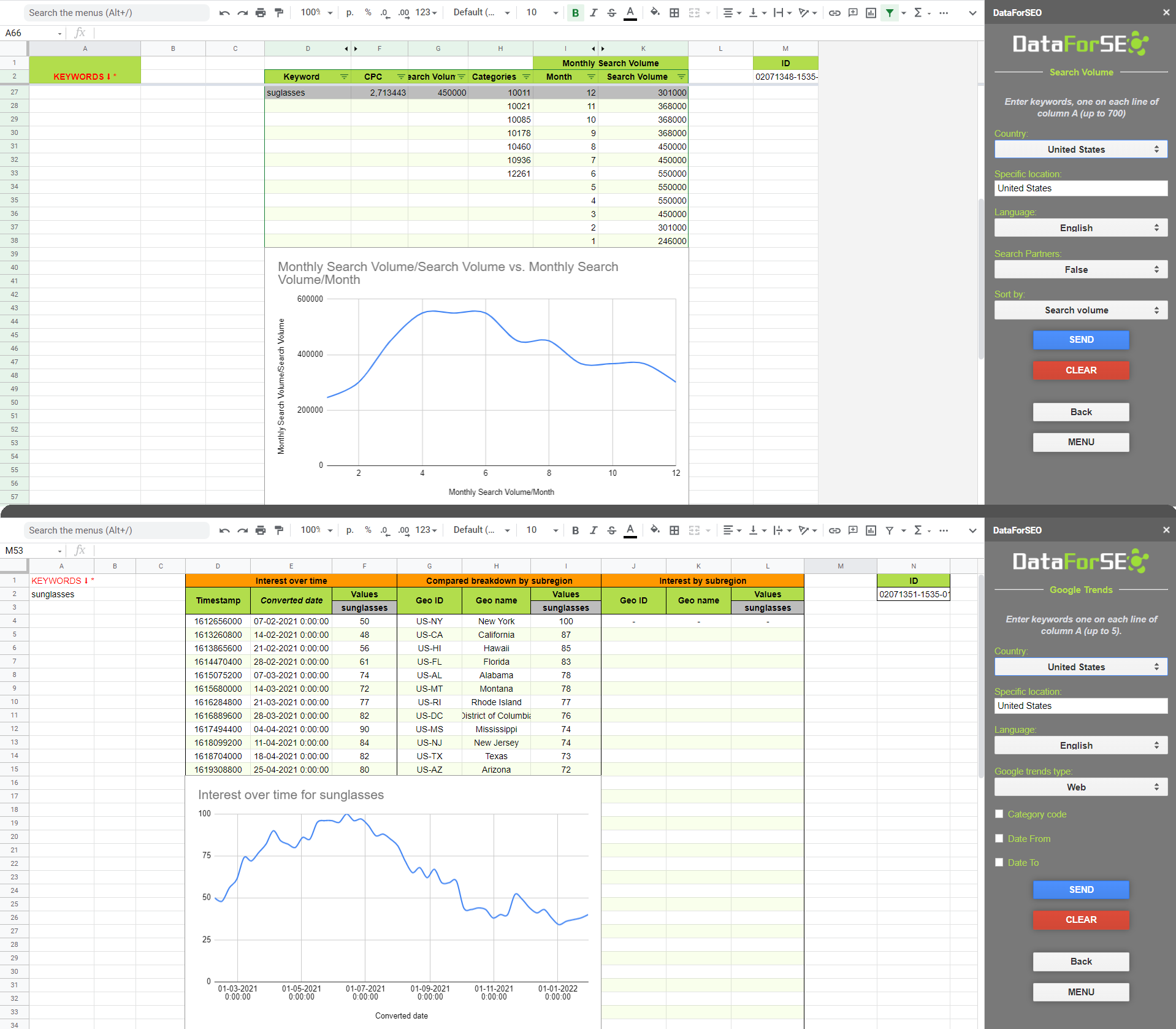The image size is (1176, 1029).
Task: Click Insert link icon in bottom toolbar
Action: click(x=834, y=530)
